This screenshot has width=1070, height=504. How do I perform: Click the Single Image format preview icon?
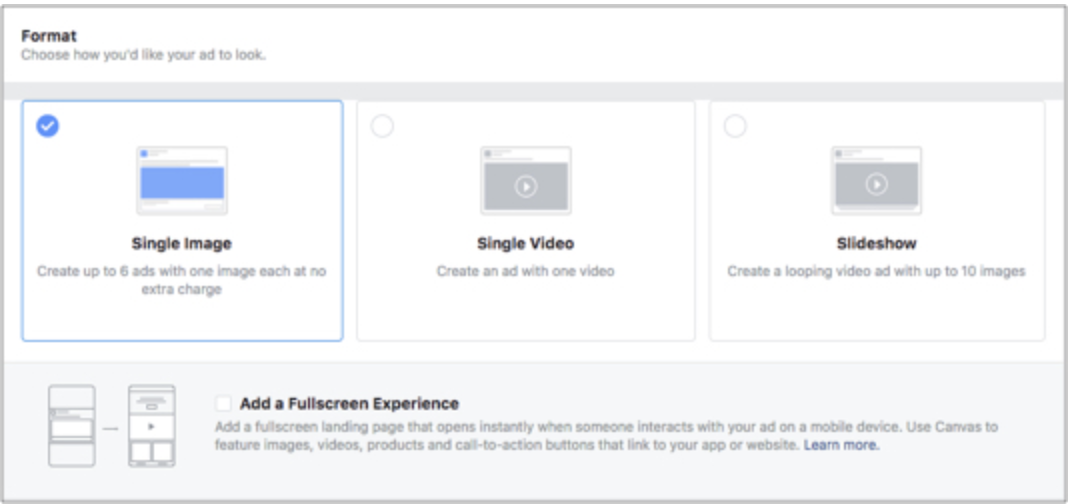tap(181, 181)
